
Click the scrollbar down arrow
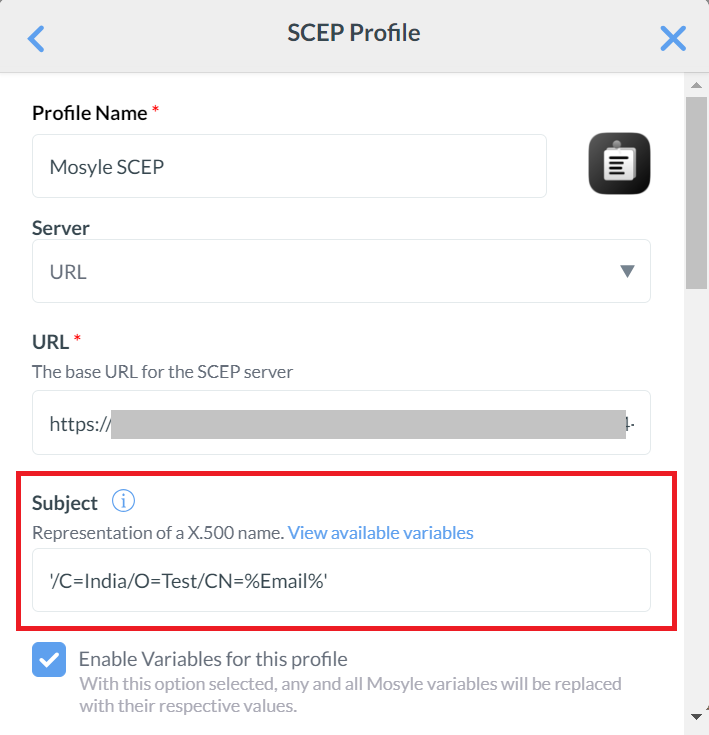point(696,716)
